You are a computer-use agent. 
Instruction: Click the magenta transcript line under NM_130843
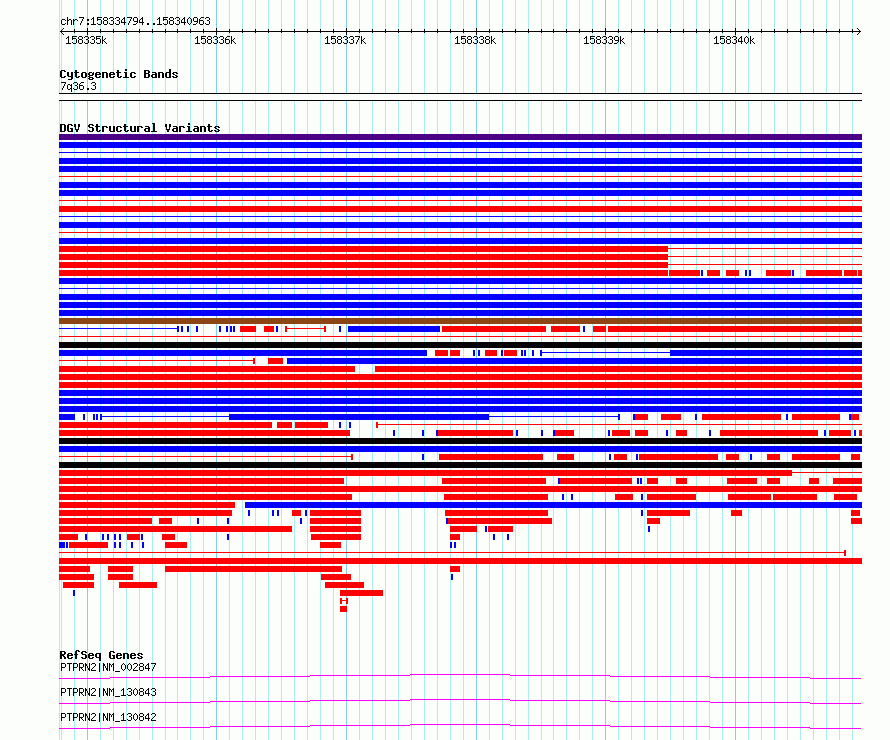coord(460,701)
